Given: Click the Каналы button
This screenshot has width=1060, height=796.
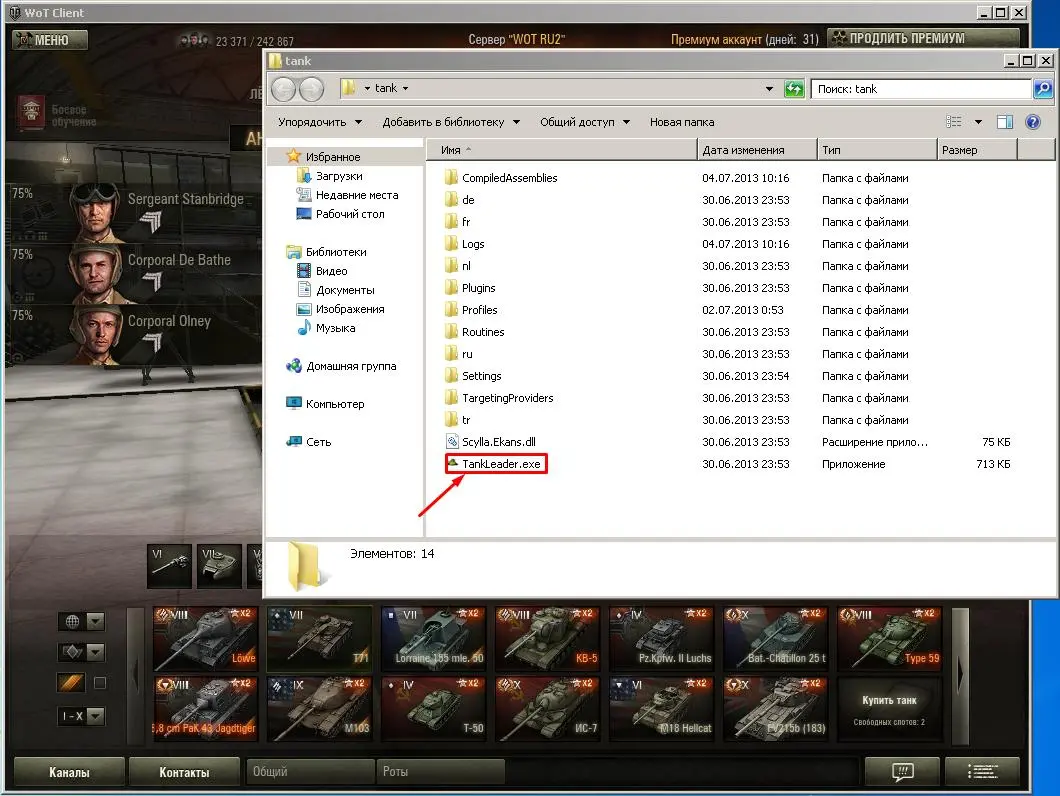Looking at the screenshot, I should pos(69,772).
